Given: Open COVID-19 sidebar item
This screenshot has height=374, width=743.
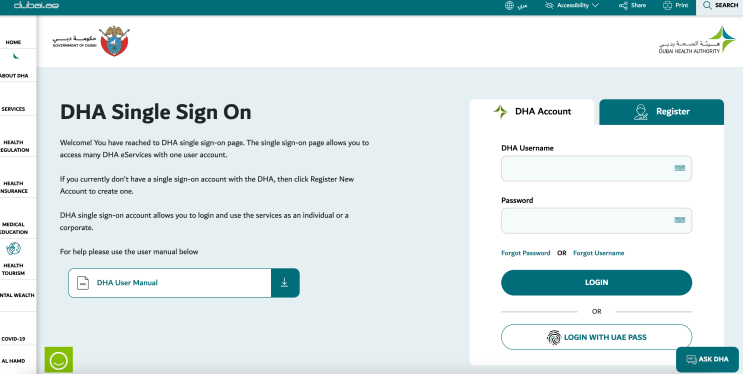Looking at the screenshot, I should [x=13, y=339].
